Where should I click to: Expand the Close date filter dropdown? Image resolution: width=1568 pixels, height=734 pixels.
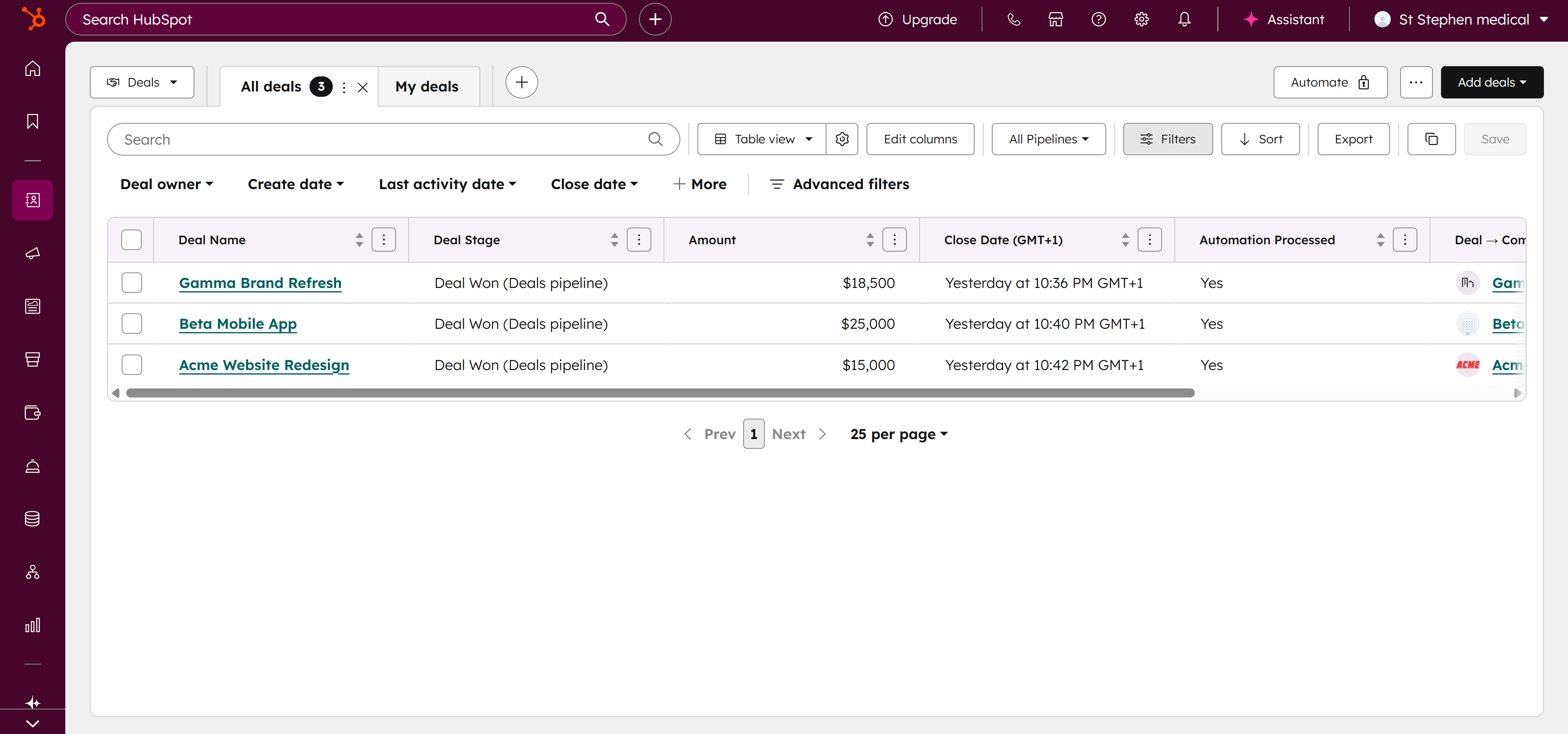(x=594, y=184)
